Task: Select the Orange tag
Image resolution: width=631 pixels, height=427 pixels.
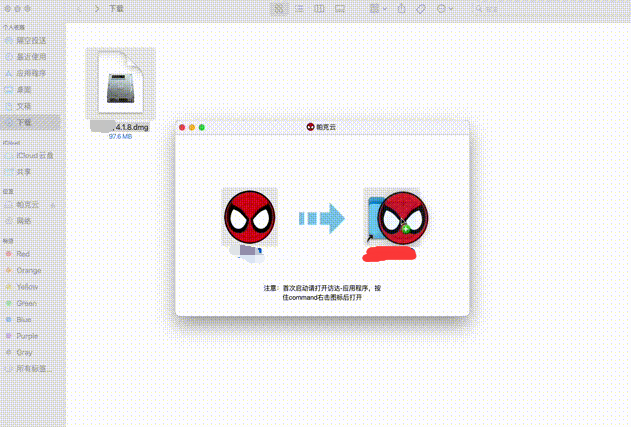Action: tap(31, 270)
